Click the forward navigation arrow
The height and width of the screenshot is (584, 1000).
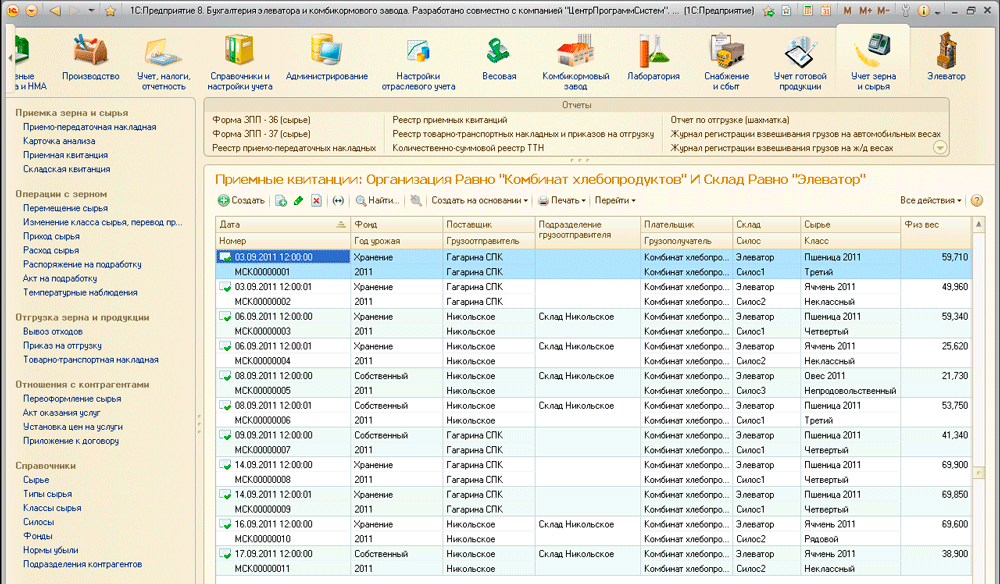click(74, 11)
